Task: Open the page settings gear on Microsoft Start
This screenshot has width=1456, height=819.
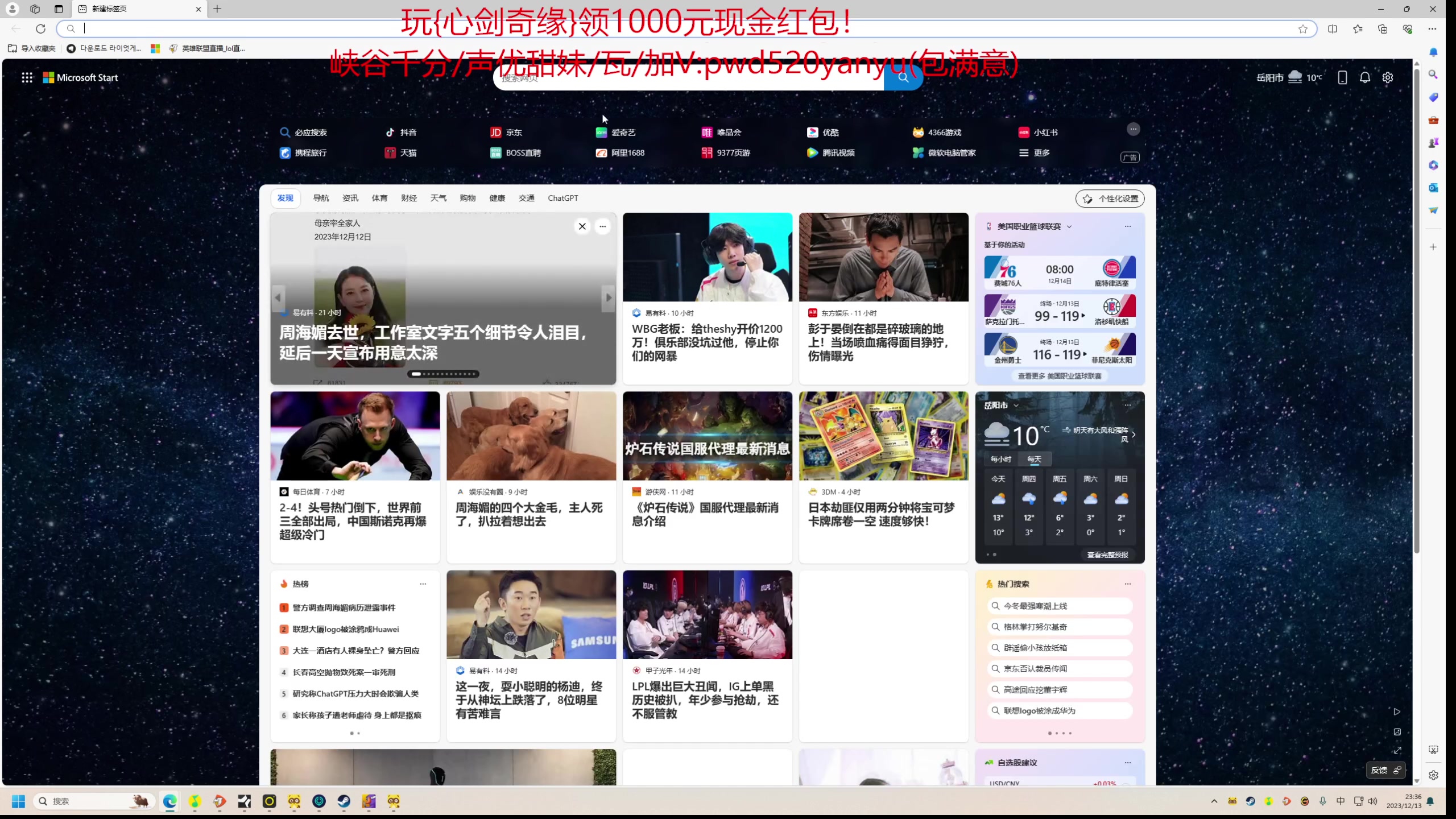Action: (x=1388, y=77)
